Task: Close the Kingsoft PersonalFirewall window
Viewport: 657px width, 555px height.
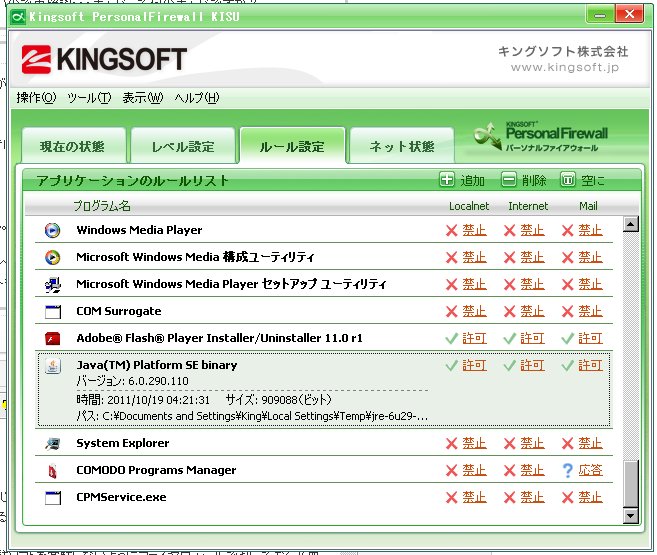Action: (629, 15)
